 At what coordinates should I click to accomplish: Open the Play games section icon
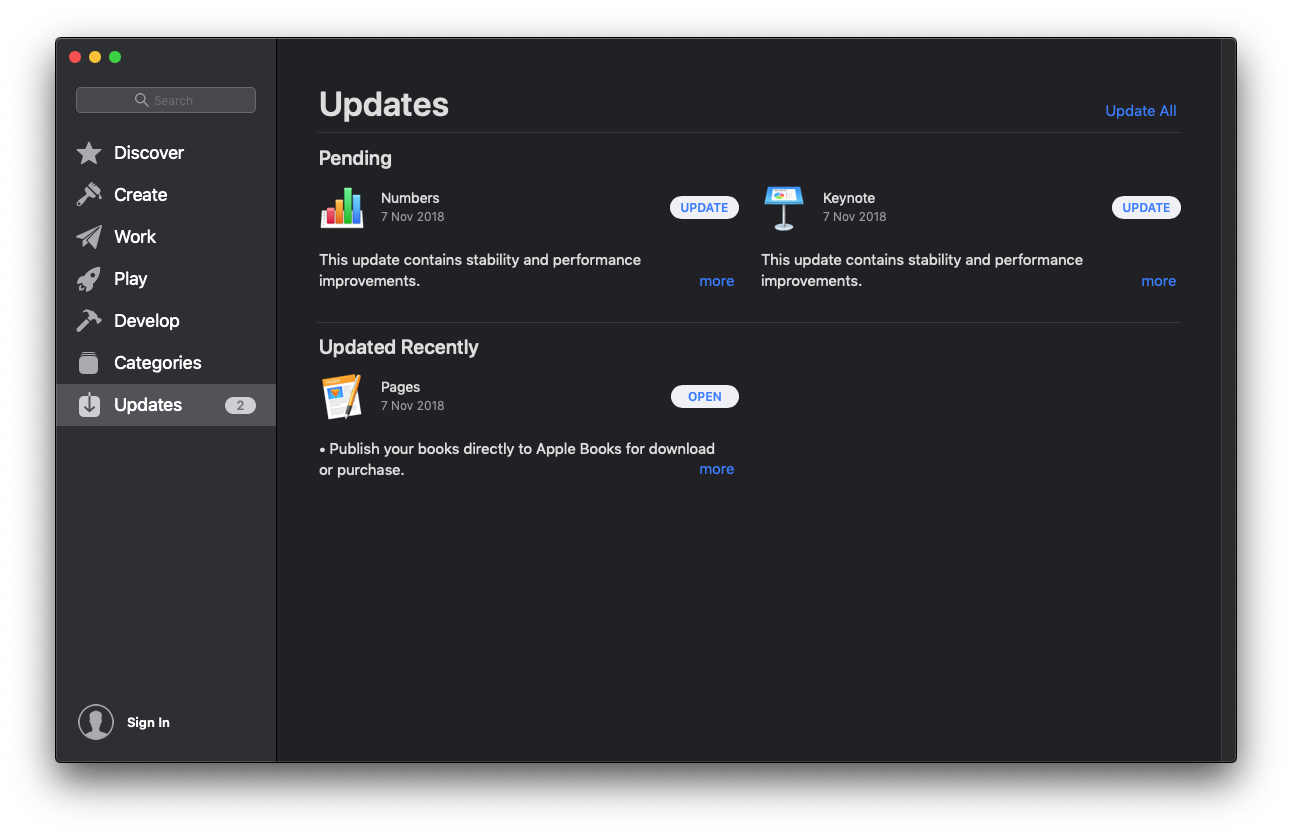(90, 279)
